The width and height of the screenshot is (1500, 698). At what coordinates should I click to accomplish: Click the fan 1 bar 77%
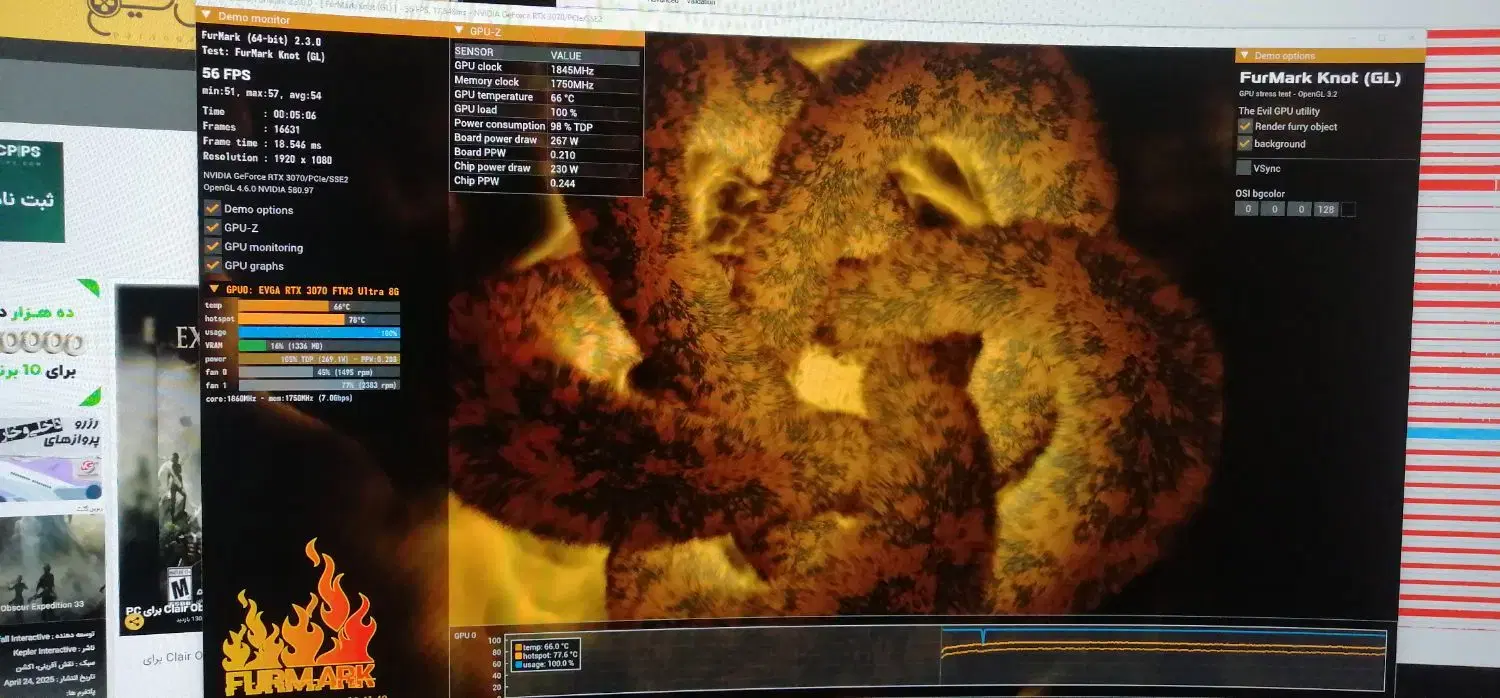pyautogui.click(x=319, y=384)
